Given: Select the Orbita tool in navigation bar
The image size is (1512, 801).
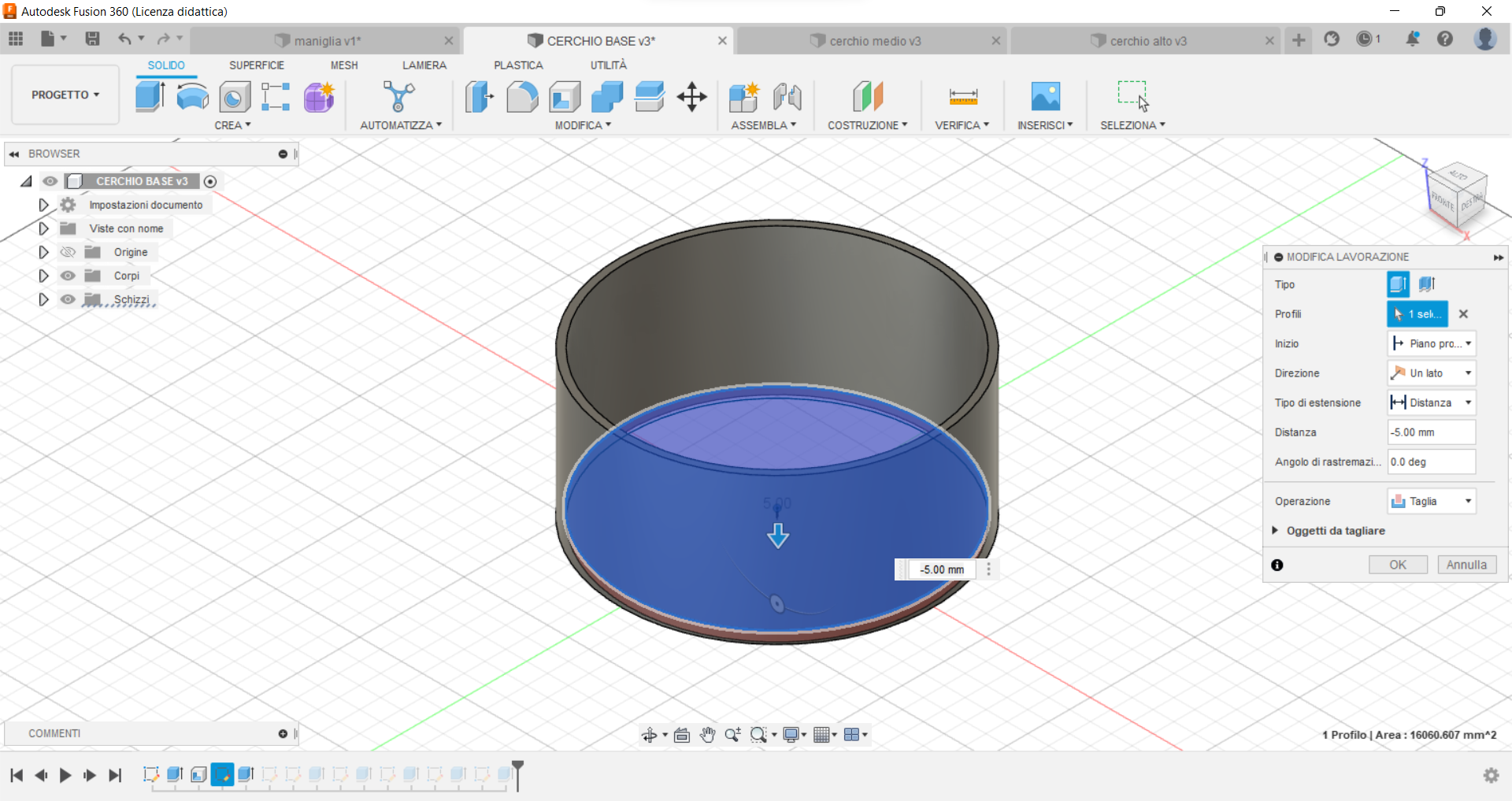Looking at the screenshot, I should tap(650, 734).
